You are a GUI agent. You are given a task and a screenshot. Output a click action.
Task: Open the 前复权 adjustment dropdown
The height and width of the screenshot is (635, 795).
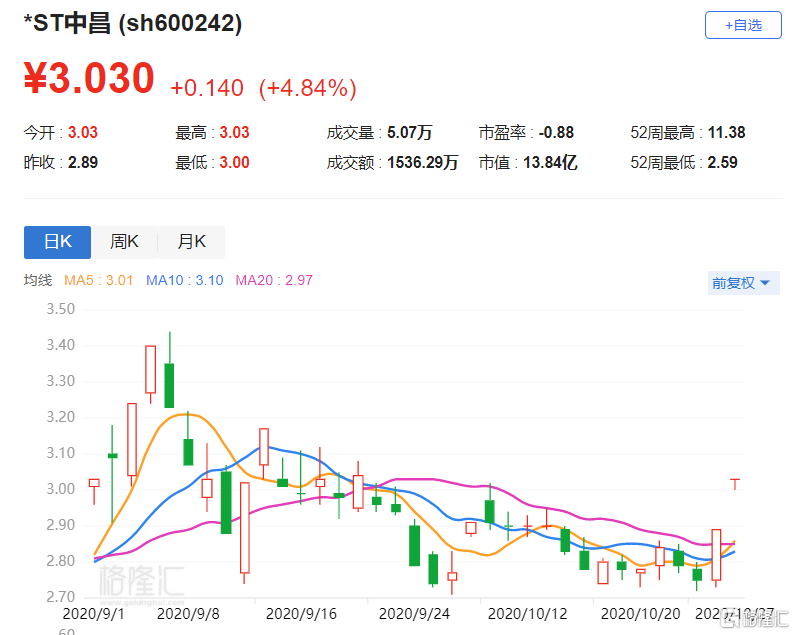pos(743,283)
